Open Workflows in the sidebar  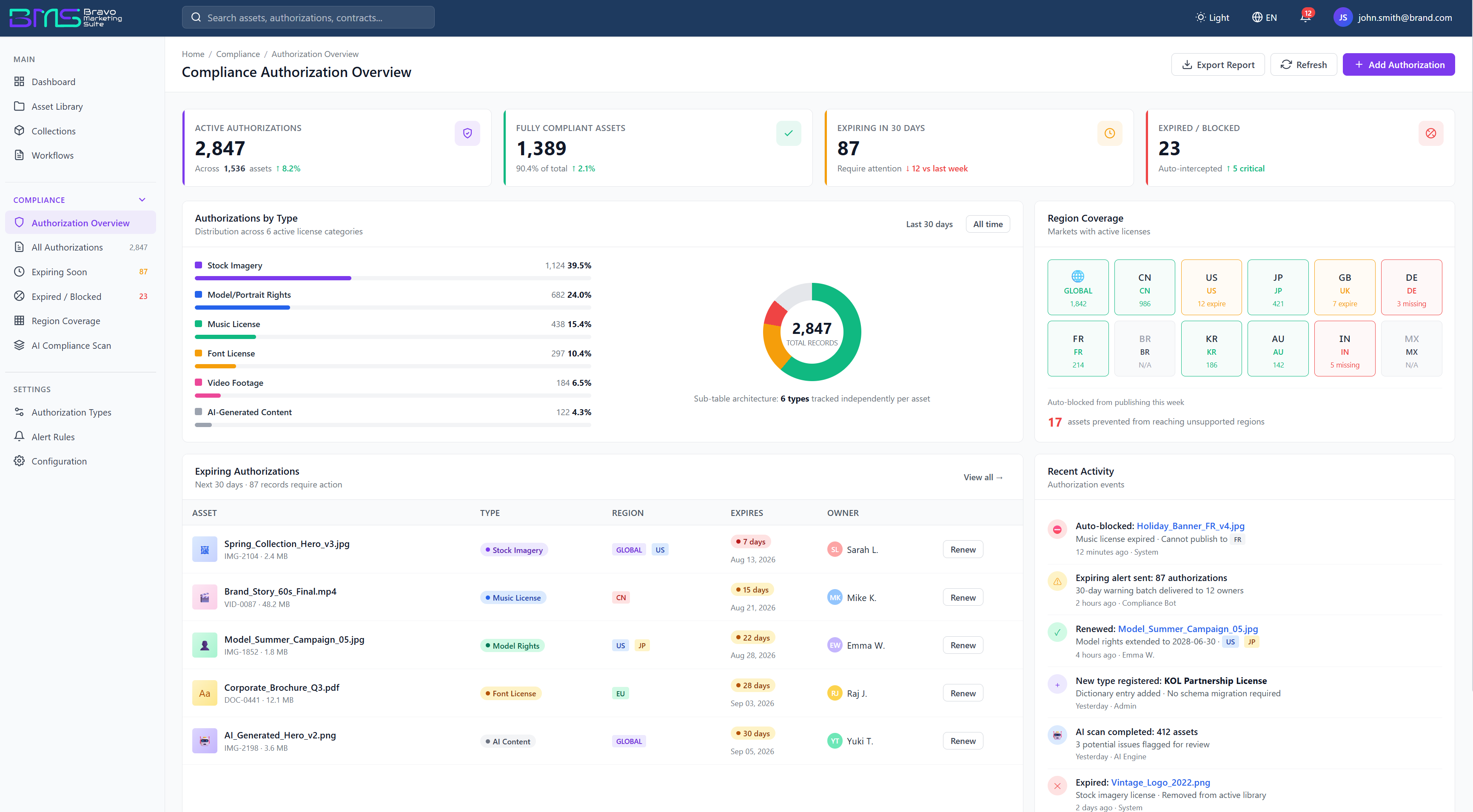pyautogui.click(x=81, y=156)
